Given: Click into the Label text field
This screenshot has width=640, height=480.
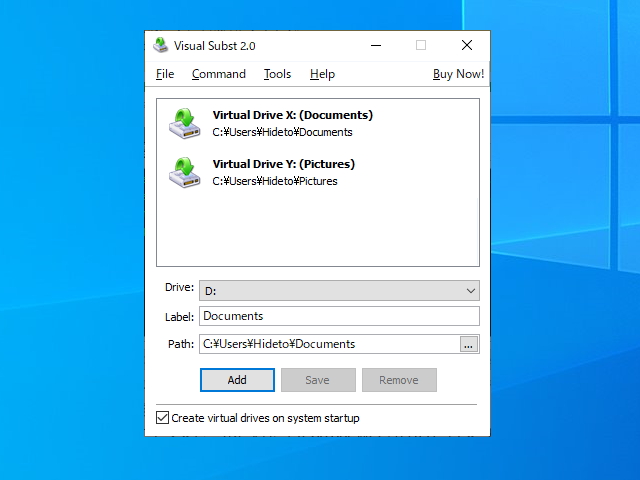Looking at the screenshot, I should [x=339, y=316].
